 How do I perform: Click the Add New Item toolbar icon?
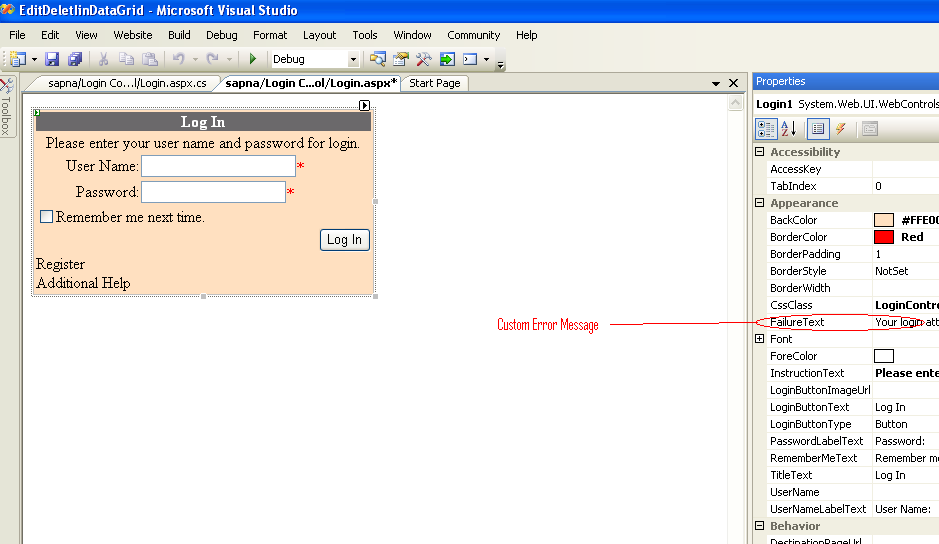click(x=18, y=59)
